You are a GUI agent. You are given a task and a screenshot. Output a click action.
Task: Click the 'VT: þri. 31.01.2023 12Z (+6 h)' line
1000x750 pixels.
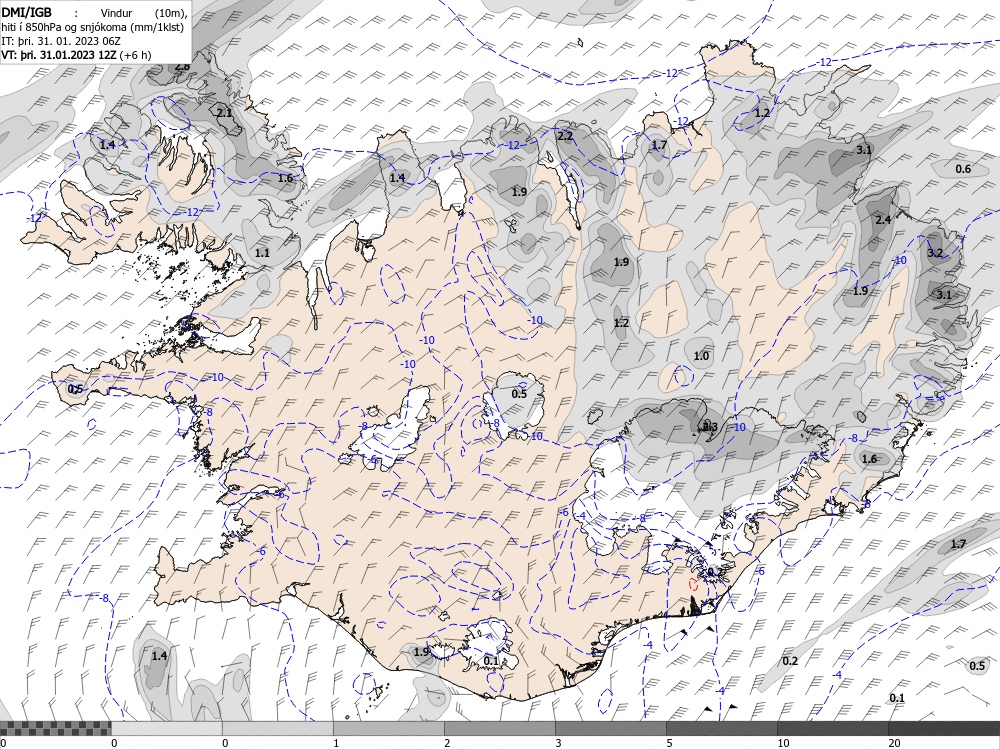[x=77, y=55]
